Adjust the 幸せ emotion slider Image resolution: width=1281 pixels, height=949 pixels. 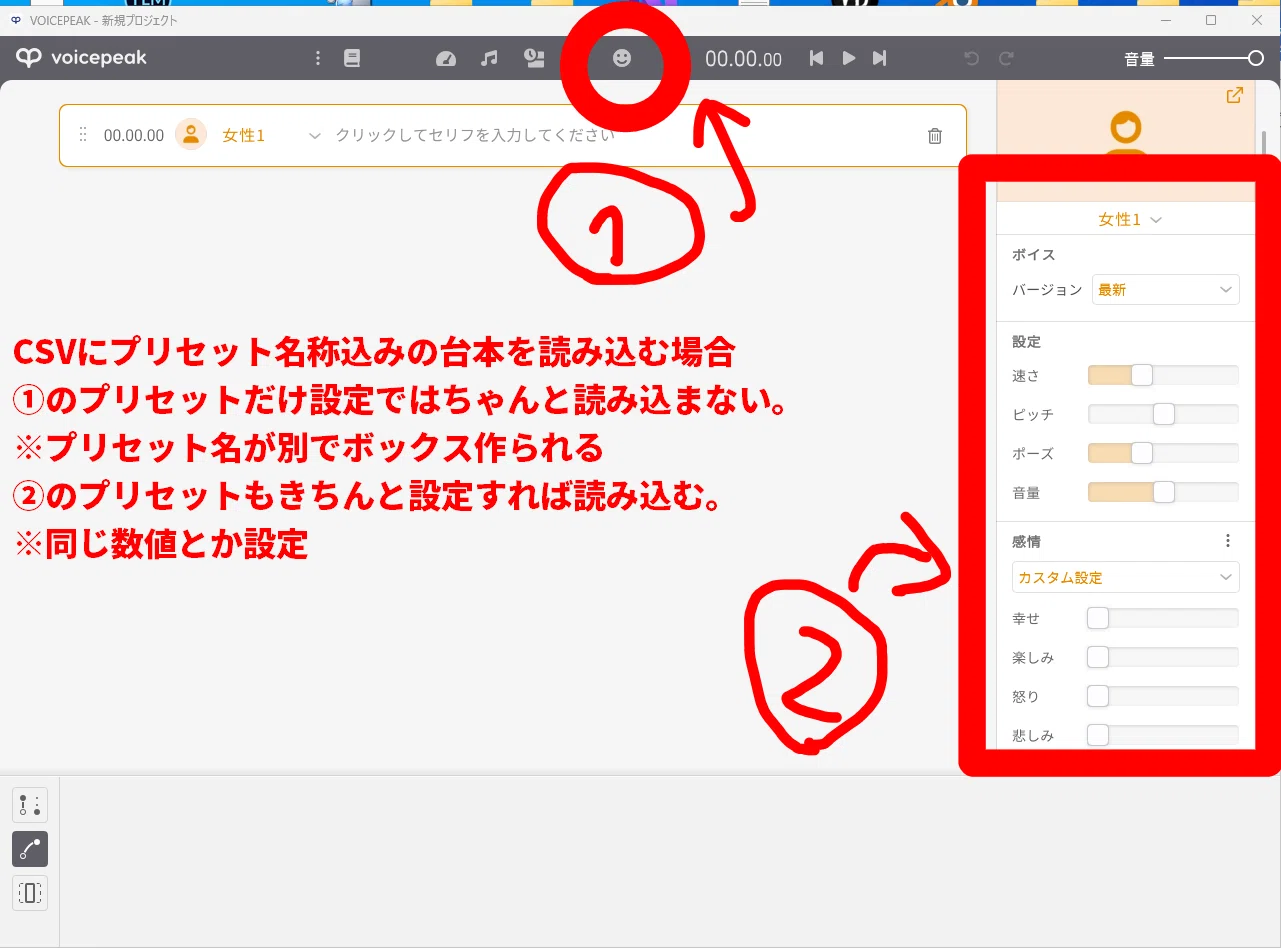point(1163,618)
